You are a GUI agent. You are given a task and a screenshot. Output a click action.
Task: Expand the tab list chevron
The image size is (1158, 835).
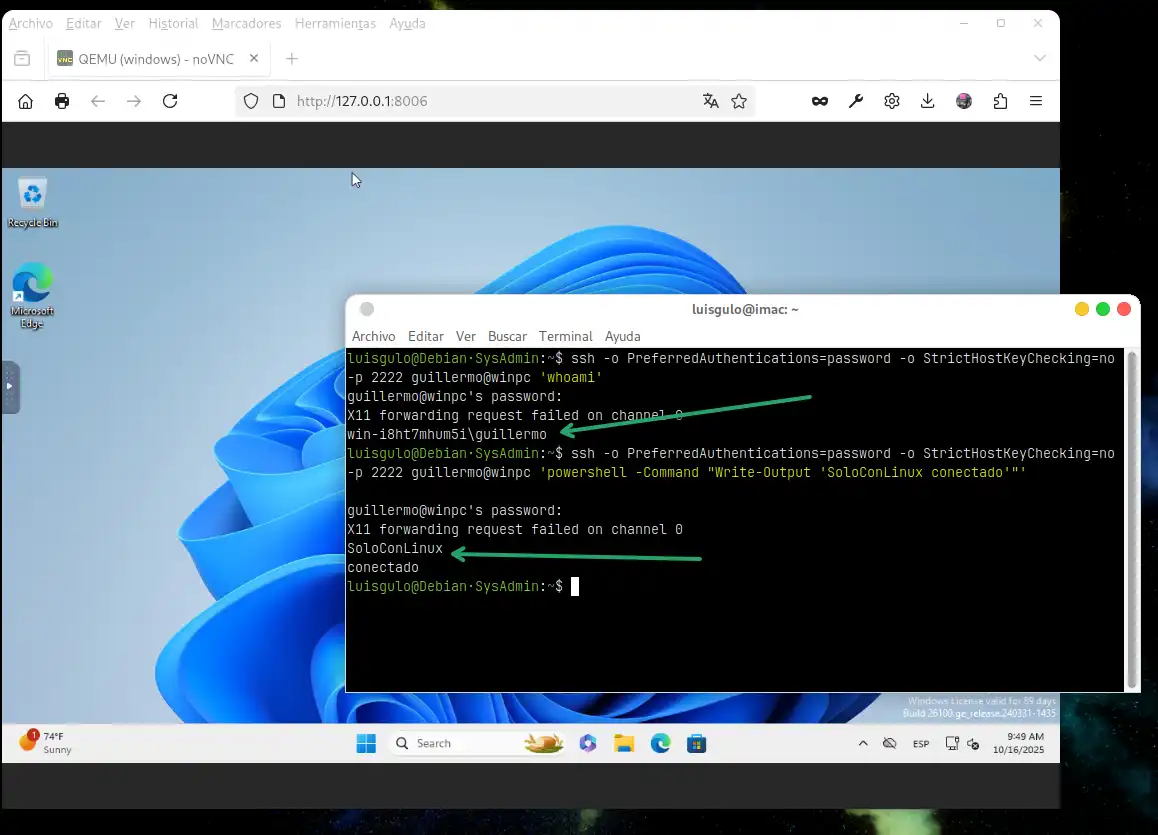pos(1040,59)
